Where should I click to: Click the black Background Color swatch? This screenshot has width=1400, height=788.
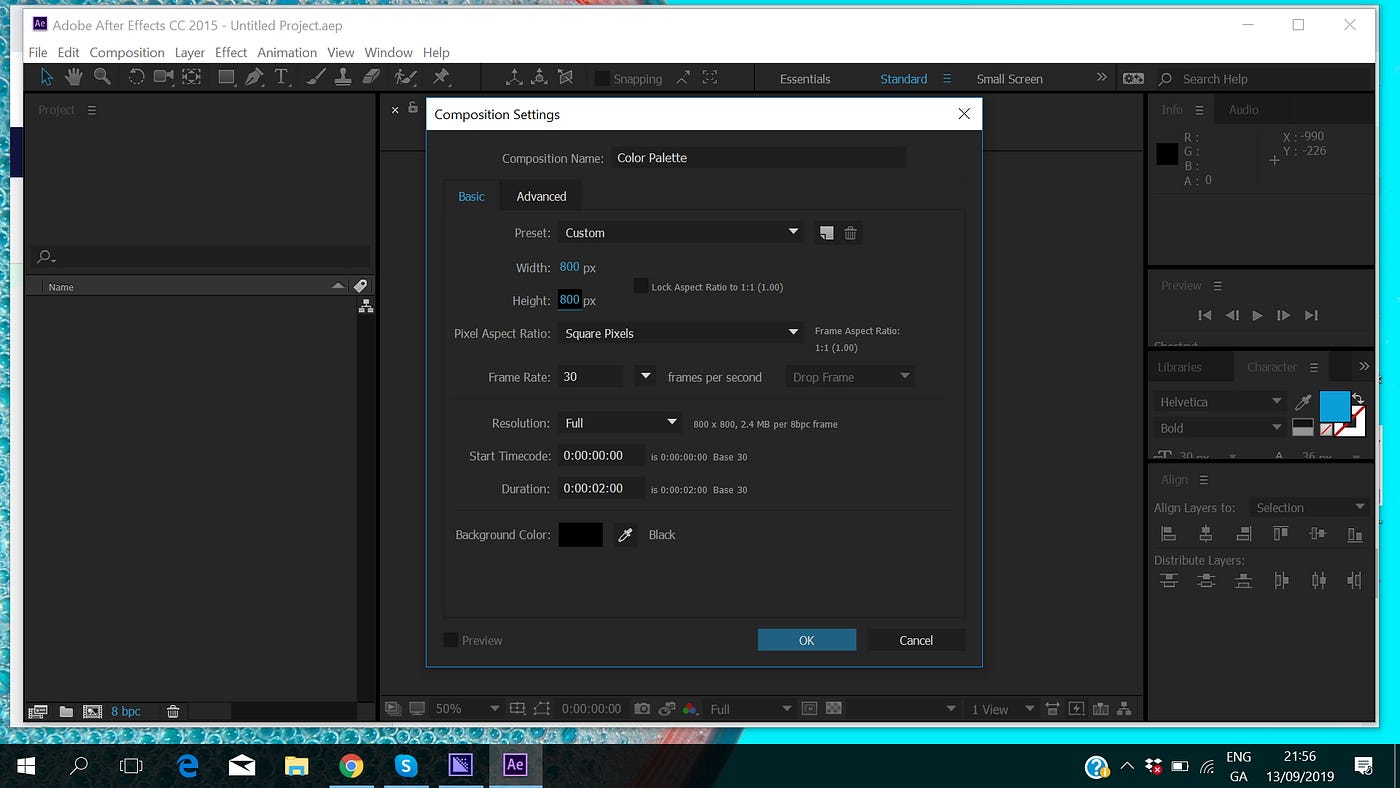(581, 535)
